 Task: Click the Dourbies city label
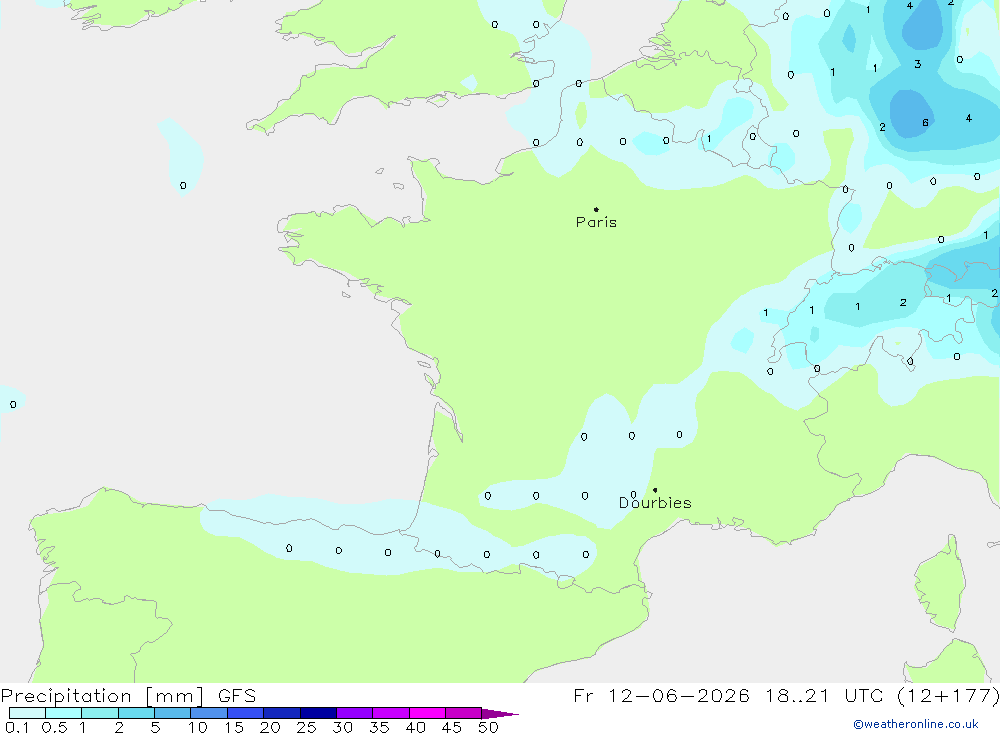coord(655,503)
